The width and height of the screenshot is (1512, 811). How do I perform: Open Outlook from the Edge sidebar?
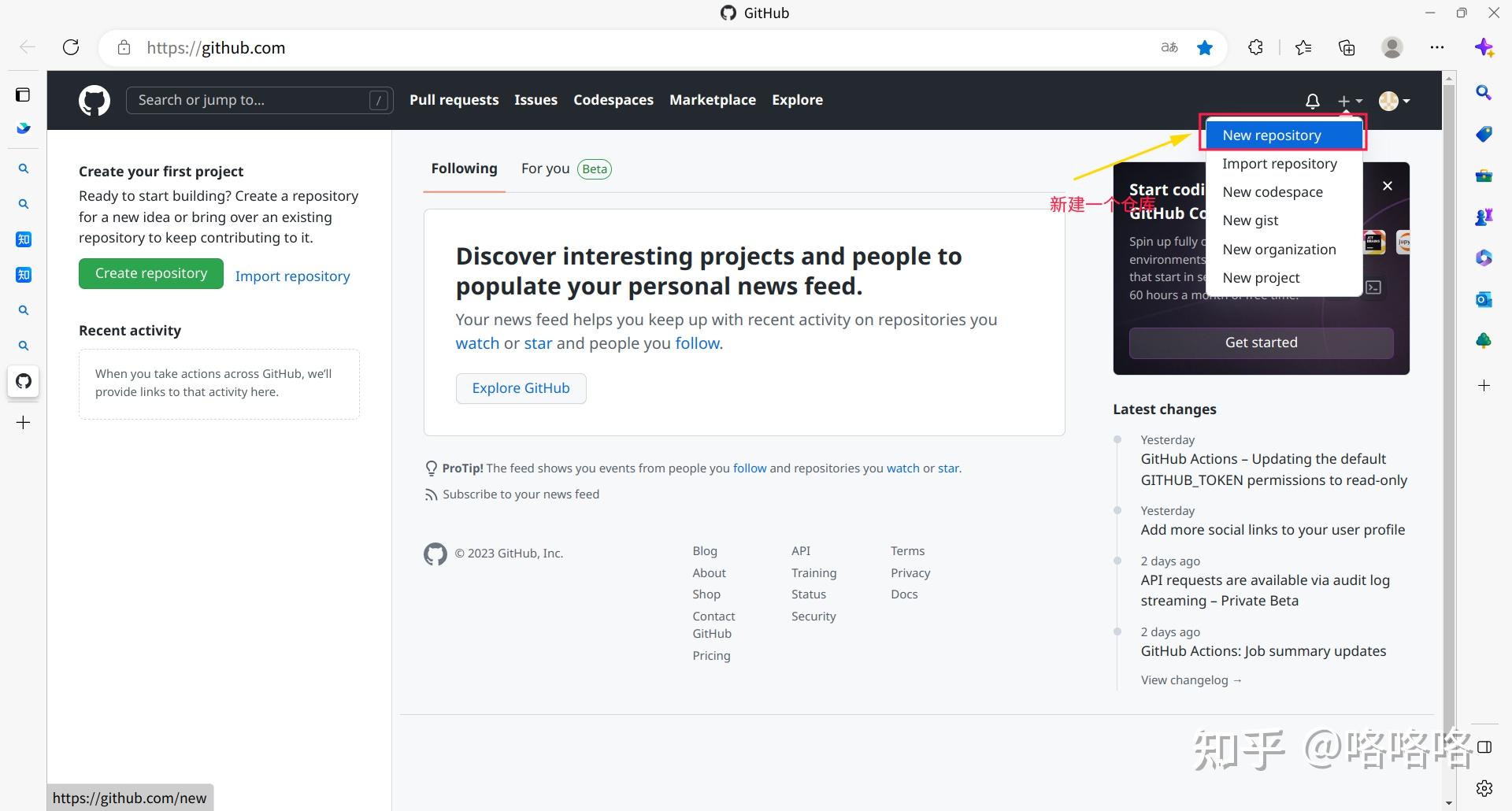pyautogui.click(x=1484, y=299)
